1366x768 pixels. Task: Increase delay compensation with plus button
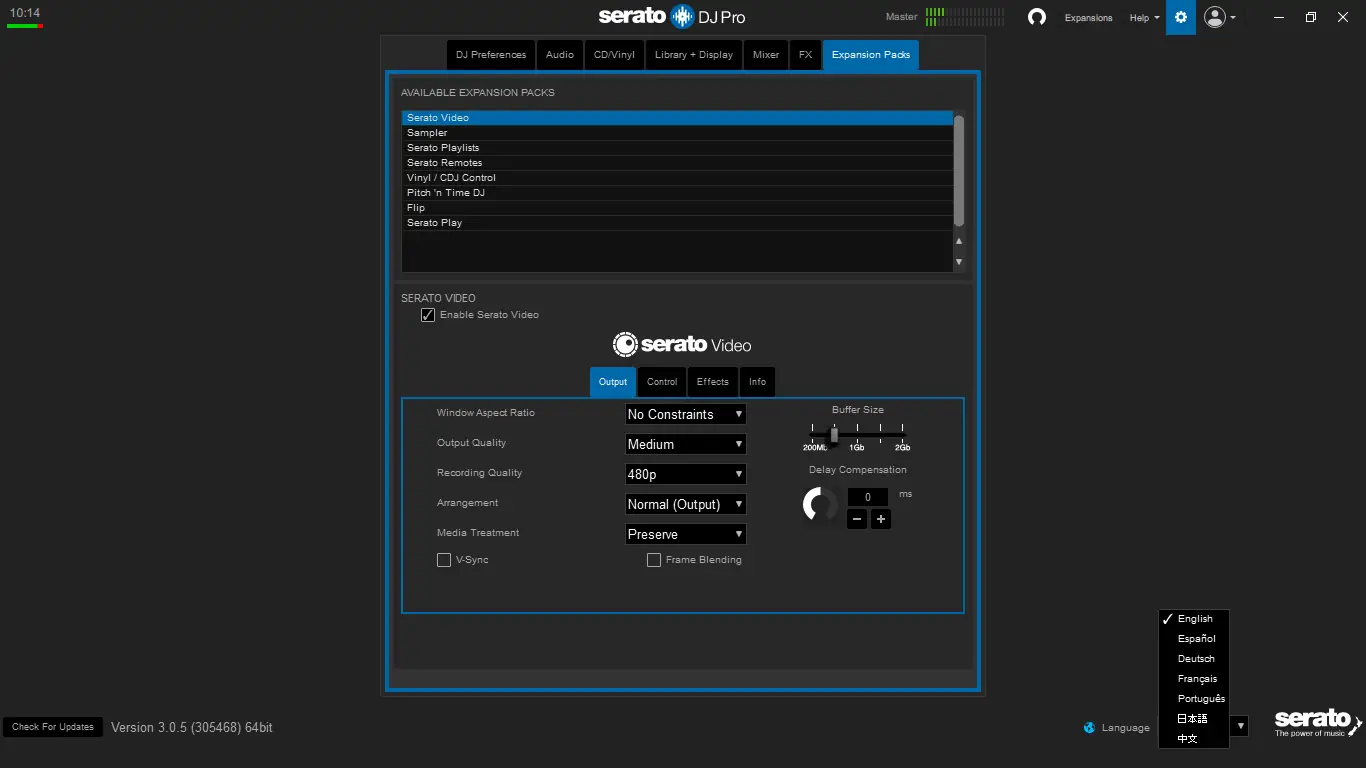pyautogui.click(x=880, y=519)
